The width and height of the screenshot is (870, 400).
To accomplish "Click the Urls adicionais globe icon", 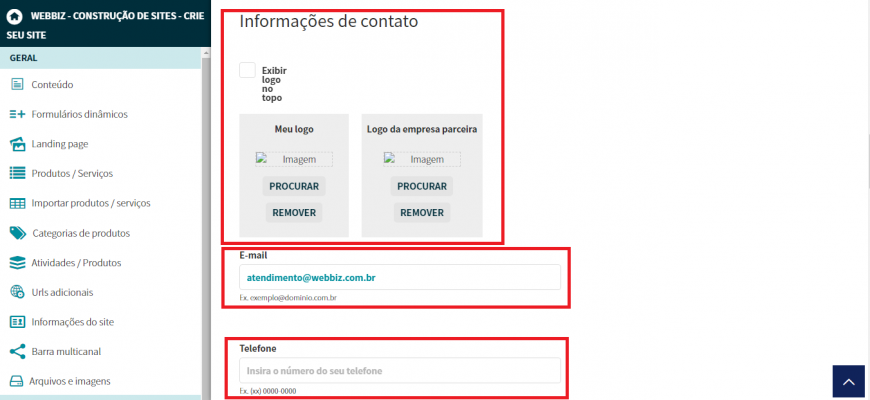I will click(x=17, y=292).
